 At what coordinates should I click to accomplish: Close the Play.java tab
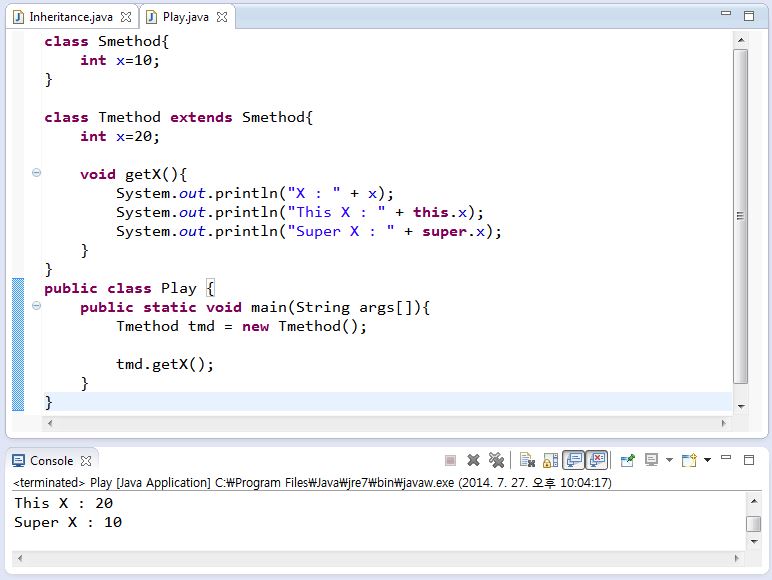(x=222, y=17)
